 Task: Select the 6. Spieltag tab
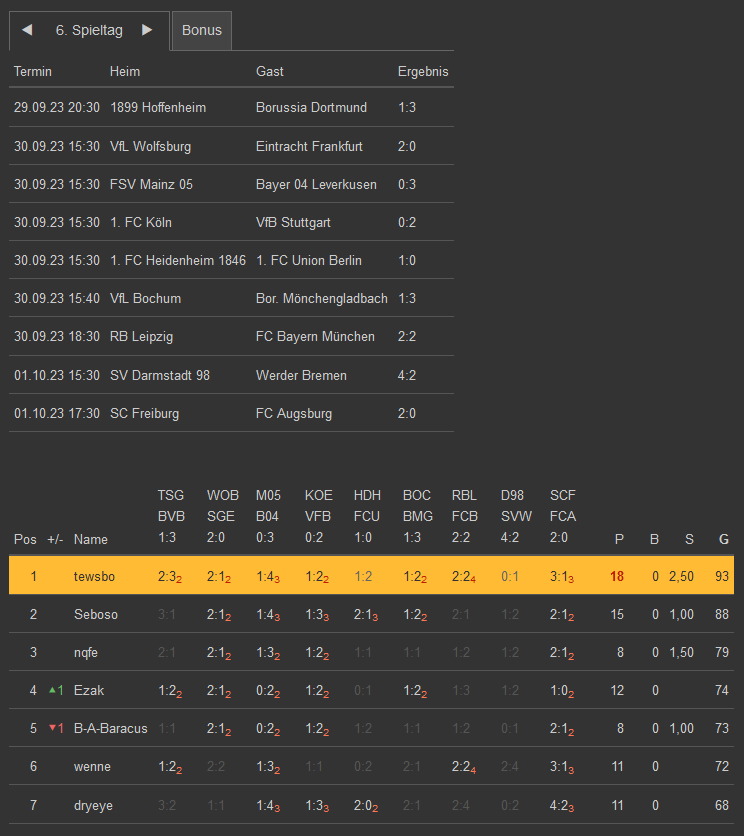point(89,30)
